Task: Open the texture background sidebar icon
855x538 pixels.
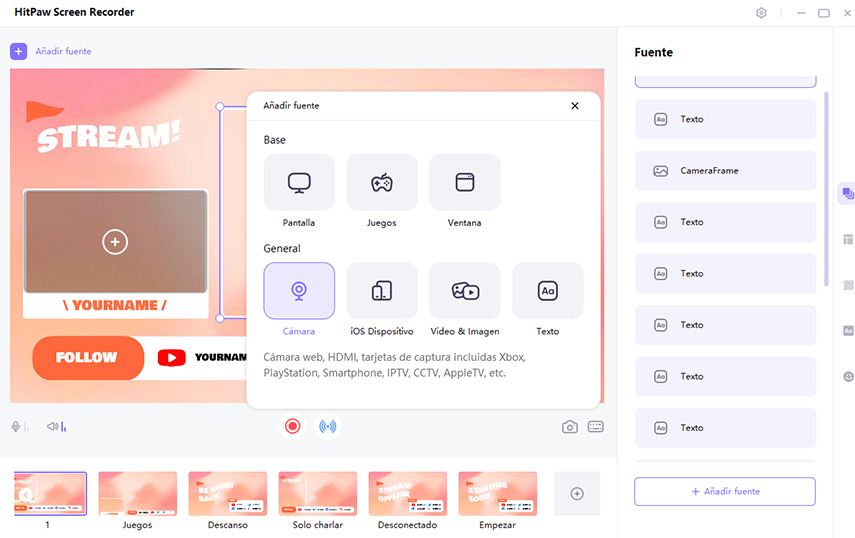Action: (848, 285)
